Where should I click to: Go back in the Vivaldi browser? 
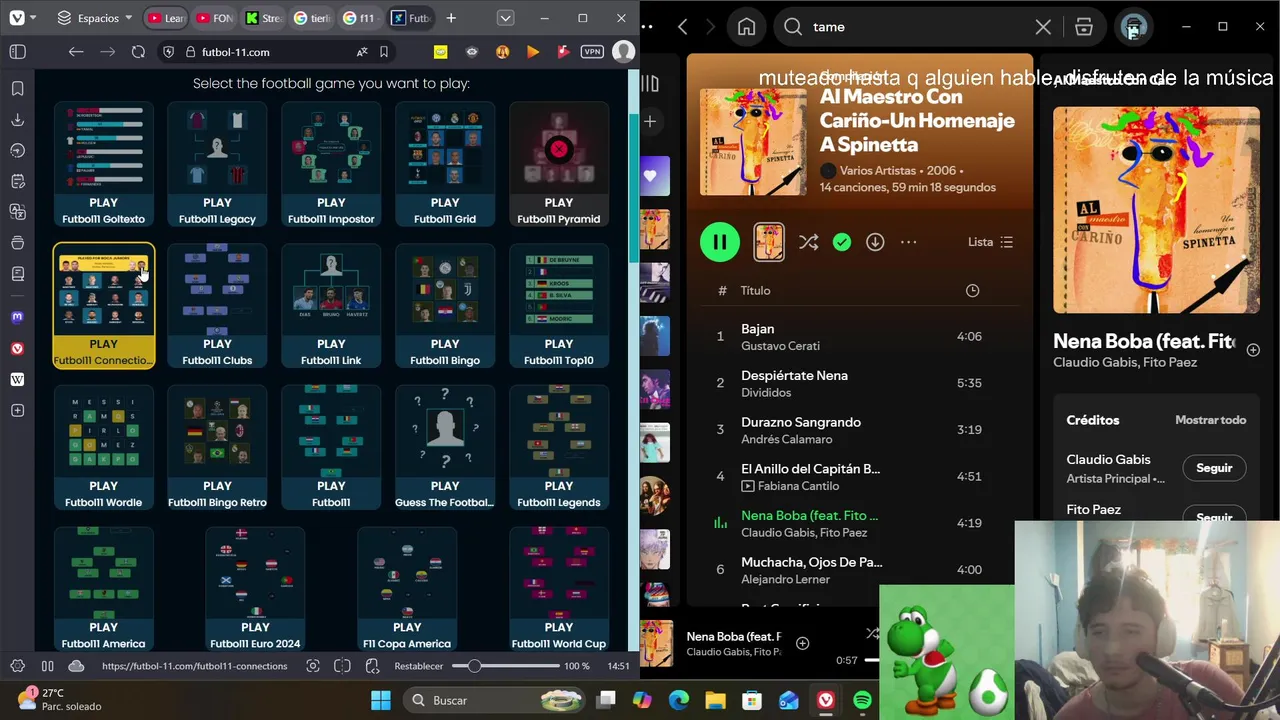[76, 52]
